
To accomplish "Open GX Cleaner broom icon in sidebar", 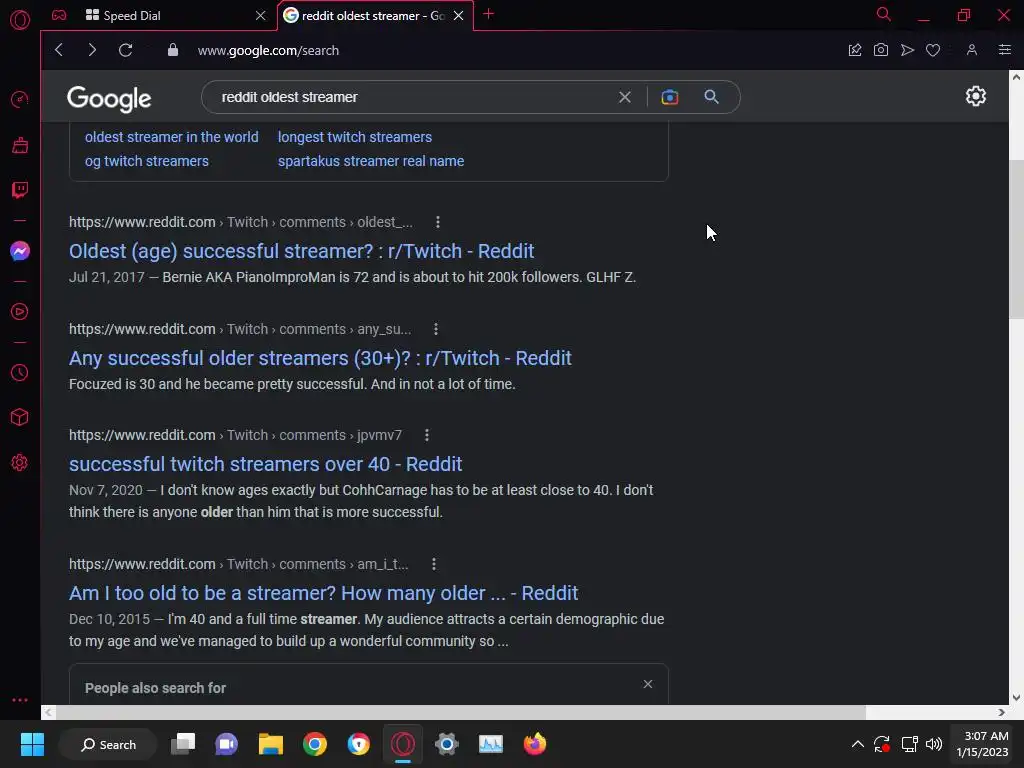I will (x=20, y=145).
